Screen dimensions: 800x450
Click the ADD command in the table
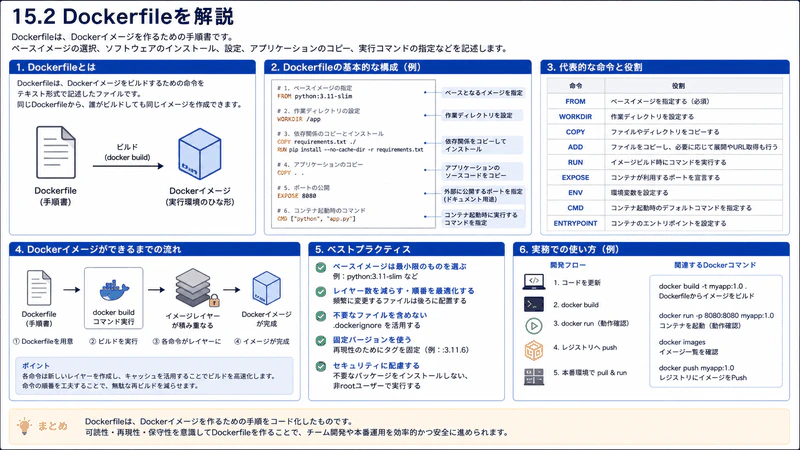(x=576, y=147)
